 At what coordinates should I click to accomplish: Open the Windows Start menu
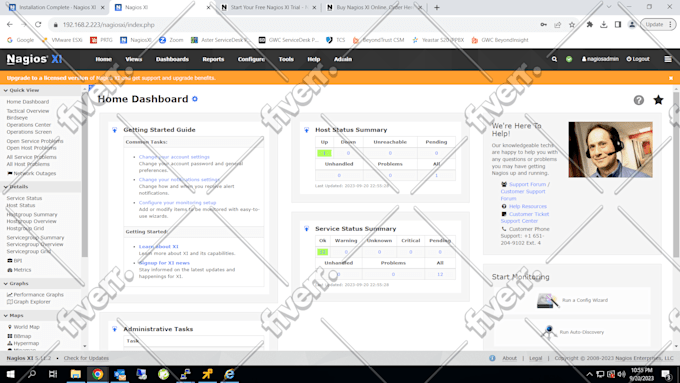pos(10,374)
